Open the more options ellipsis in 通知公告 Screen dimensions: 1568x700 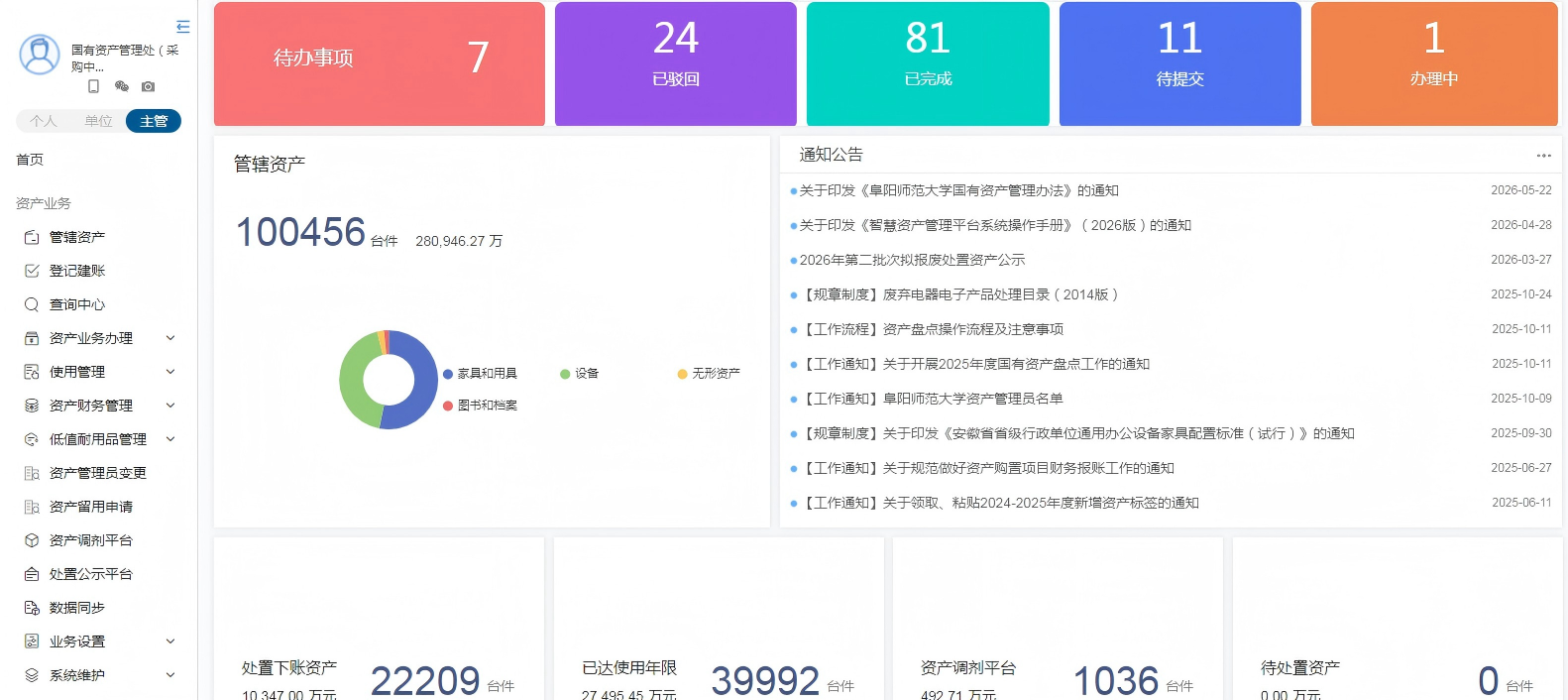(1543, 155)
